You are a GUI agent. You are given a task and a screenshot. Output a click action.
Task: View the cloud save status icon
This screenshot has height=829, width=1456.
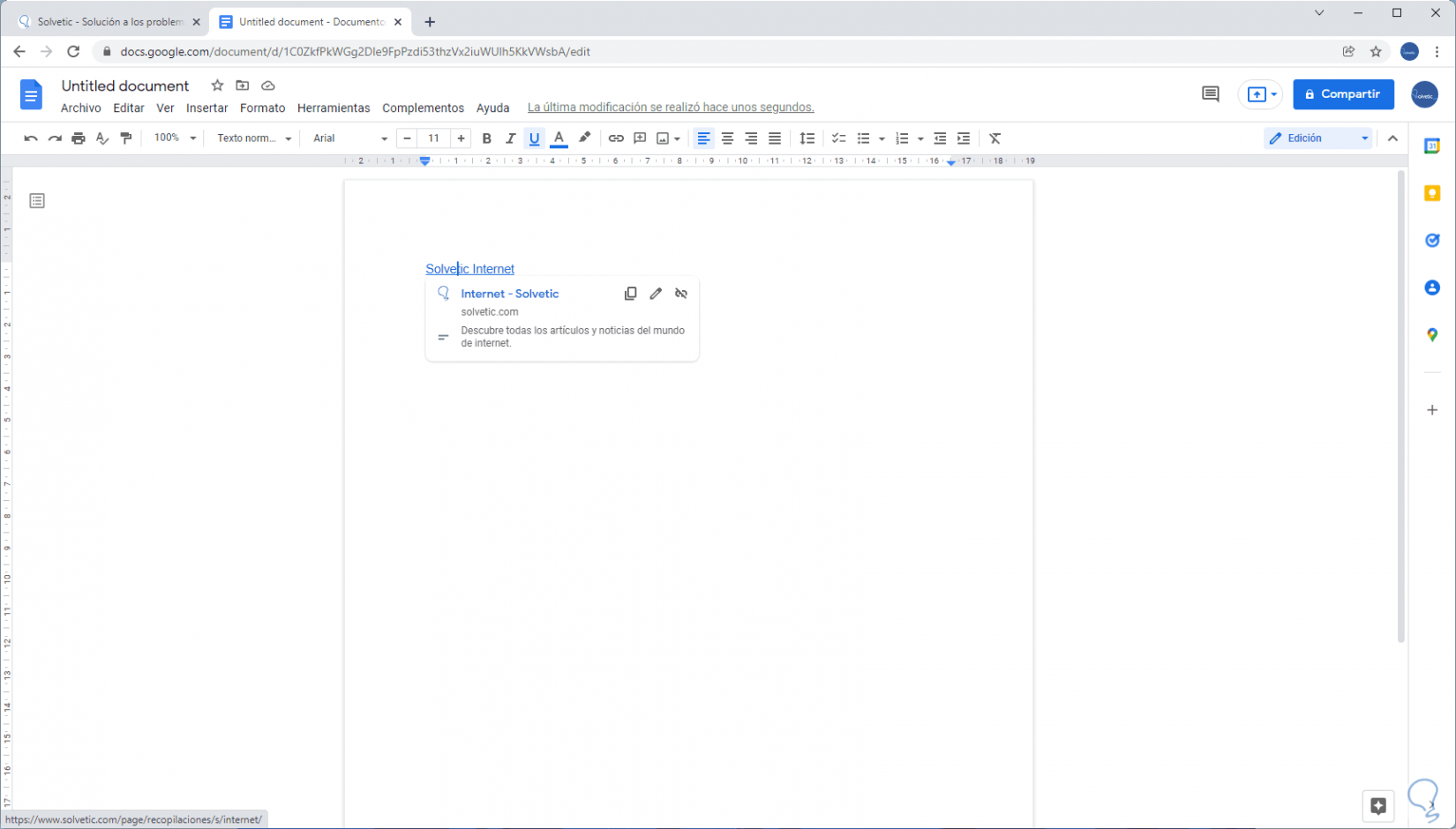pyautogui.click(x=268, y=86)
